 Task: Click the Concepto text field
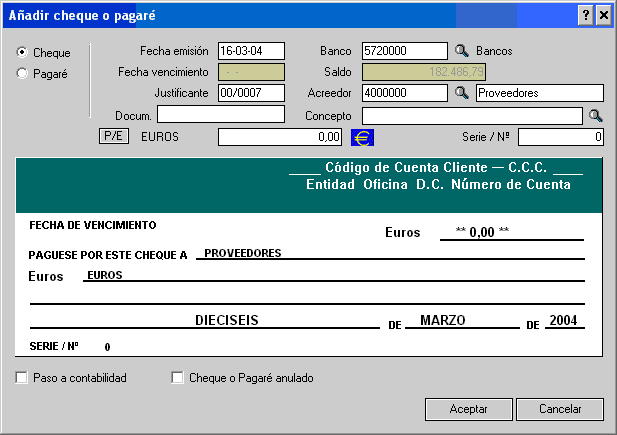(x=472, y=116)
